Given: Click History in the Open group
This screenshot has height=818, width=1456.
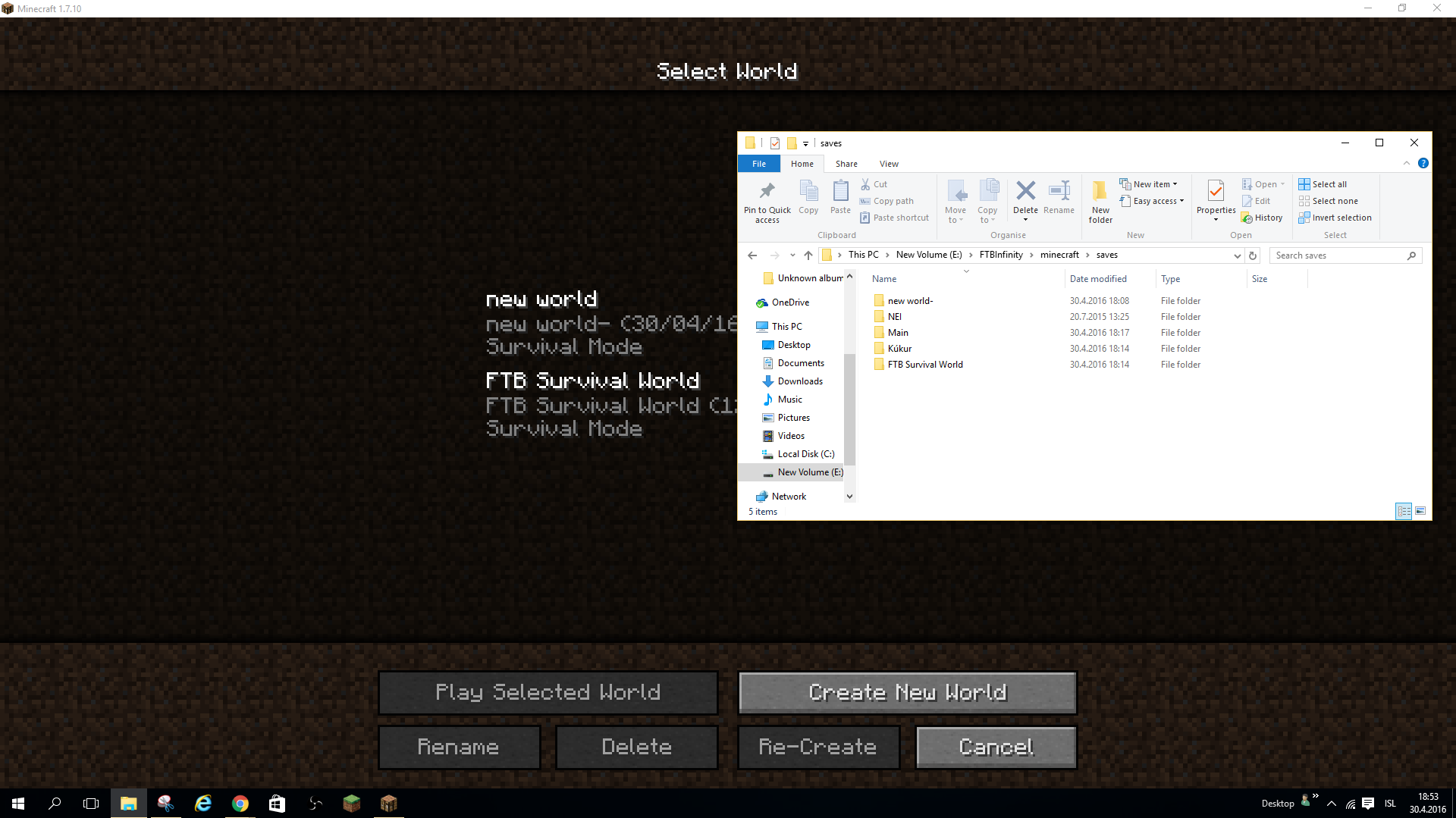Looking at the screenshot, I should 1262,218.
